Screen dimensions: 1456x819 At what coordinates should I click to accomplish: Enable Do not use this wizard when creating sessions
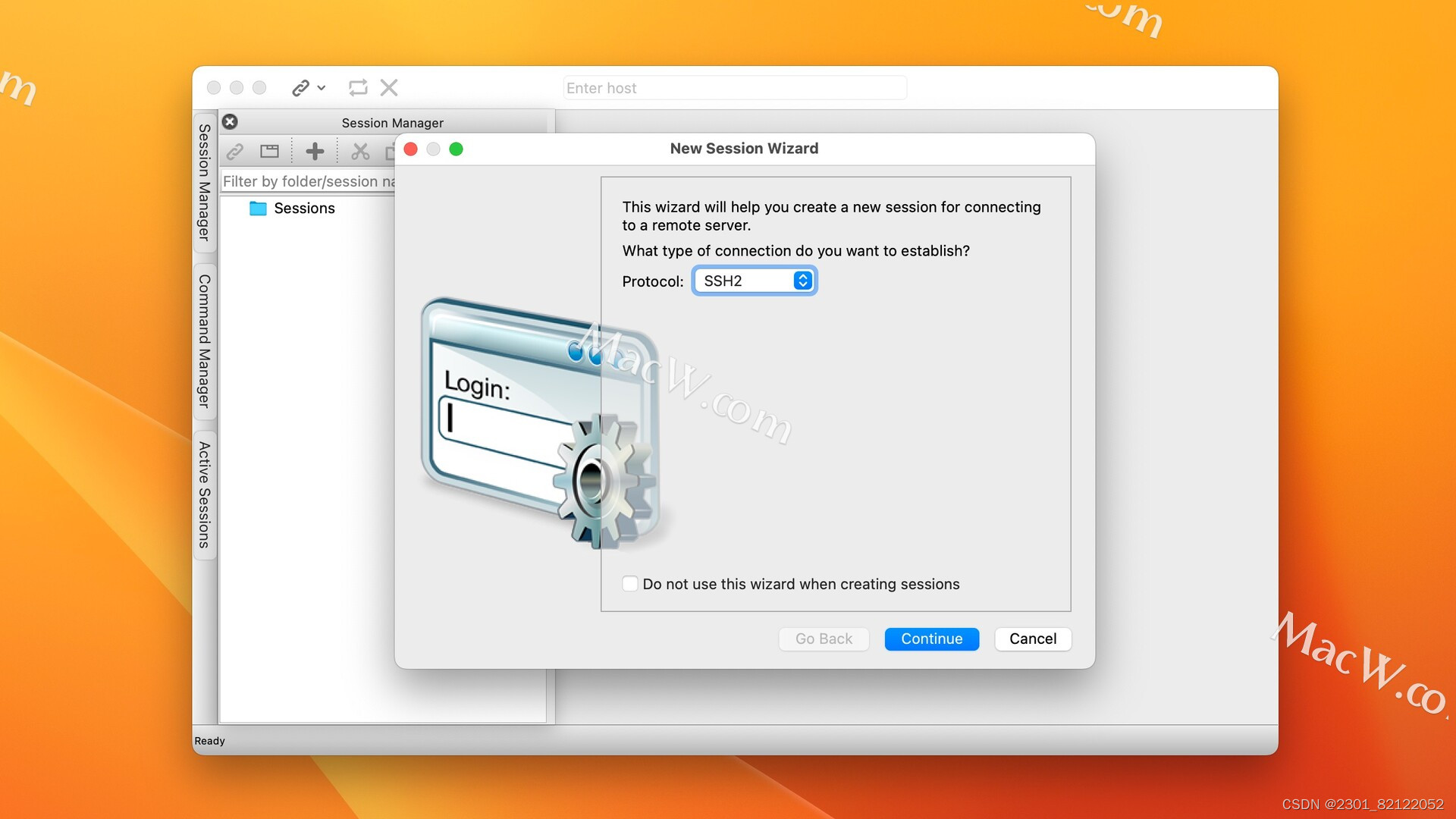pos(630,583)
